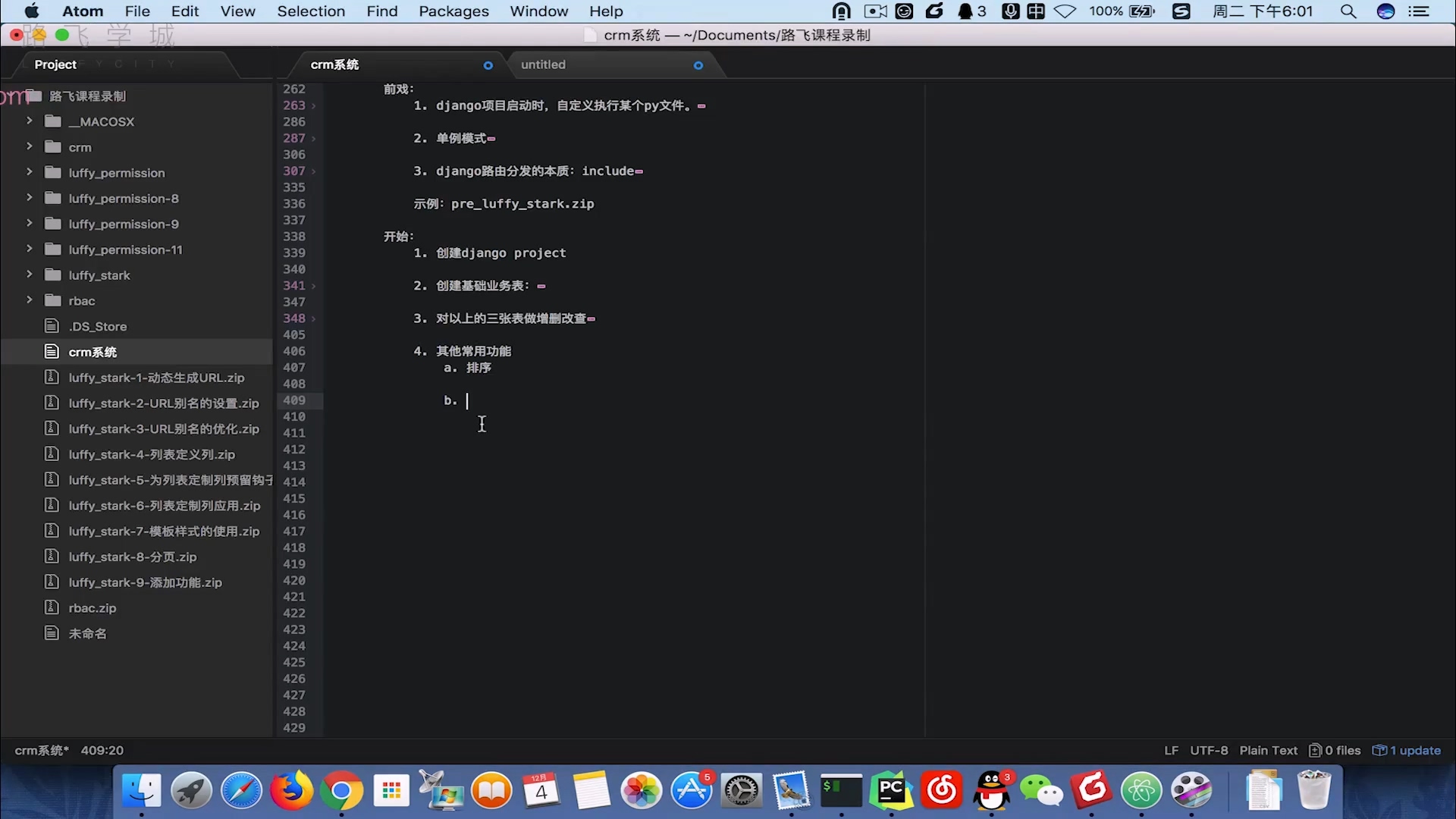Open the Calendar dock icon
1456x819 pixels.
[x=541, y=791]
